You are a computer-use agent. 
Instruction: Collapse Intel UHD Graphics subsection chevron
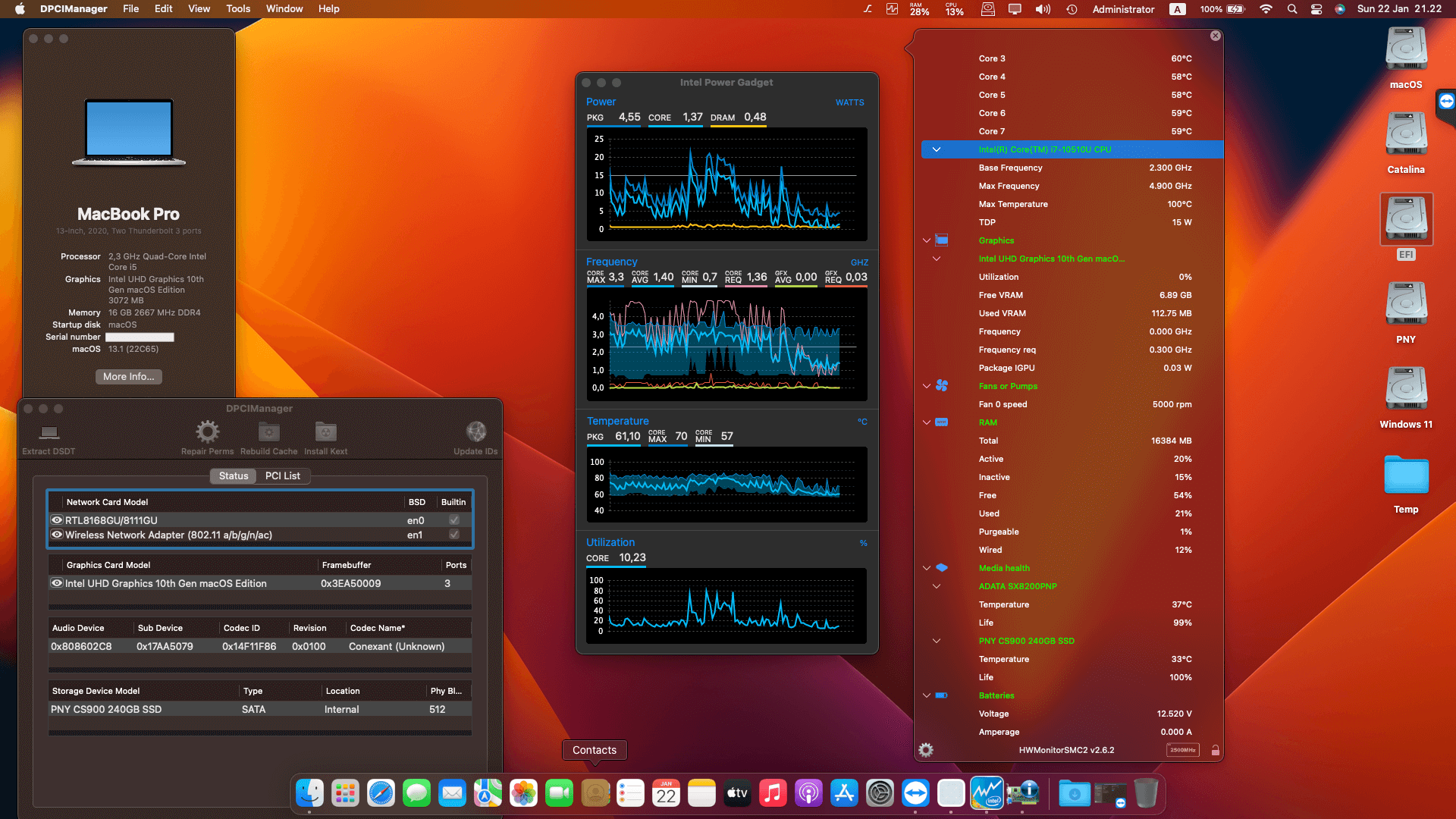click(937, 259)
